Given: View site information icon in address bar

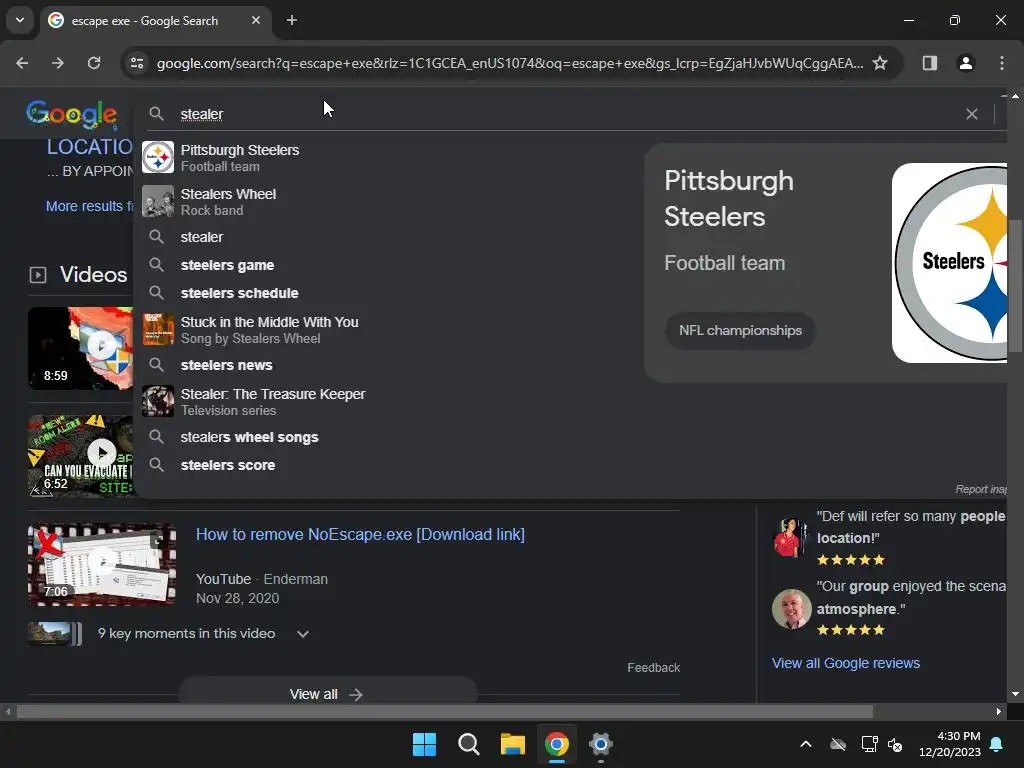Looking at the screenshot, I should coord(137,63).
